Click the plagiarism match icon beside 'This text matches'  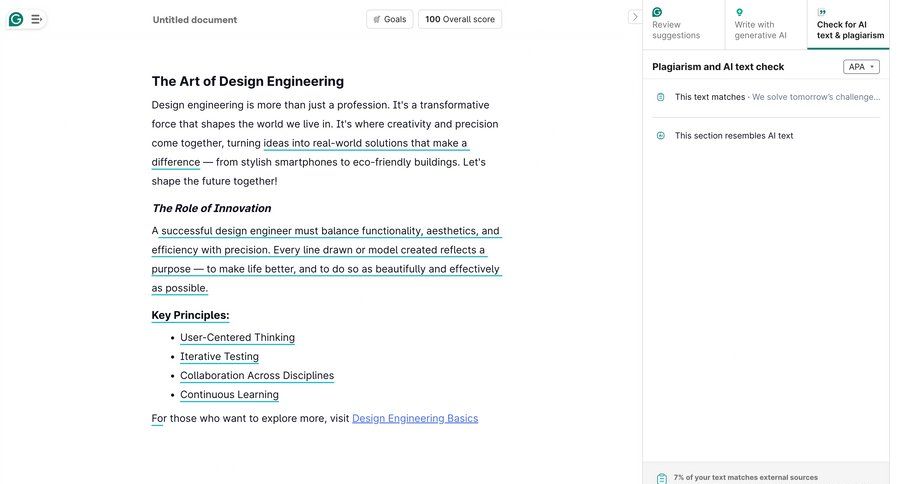coord(661,97)
